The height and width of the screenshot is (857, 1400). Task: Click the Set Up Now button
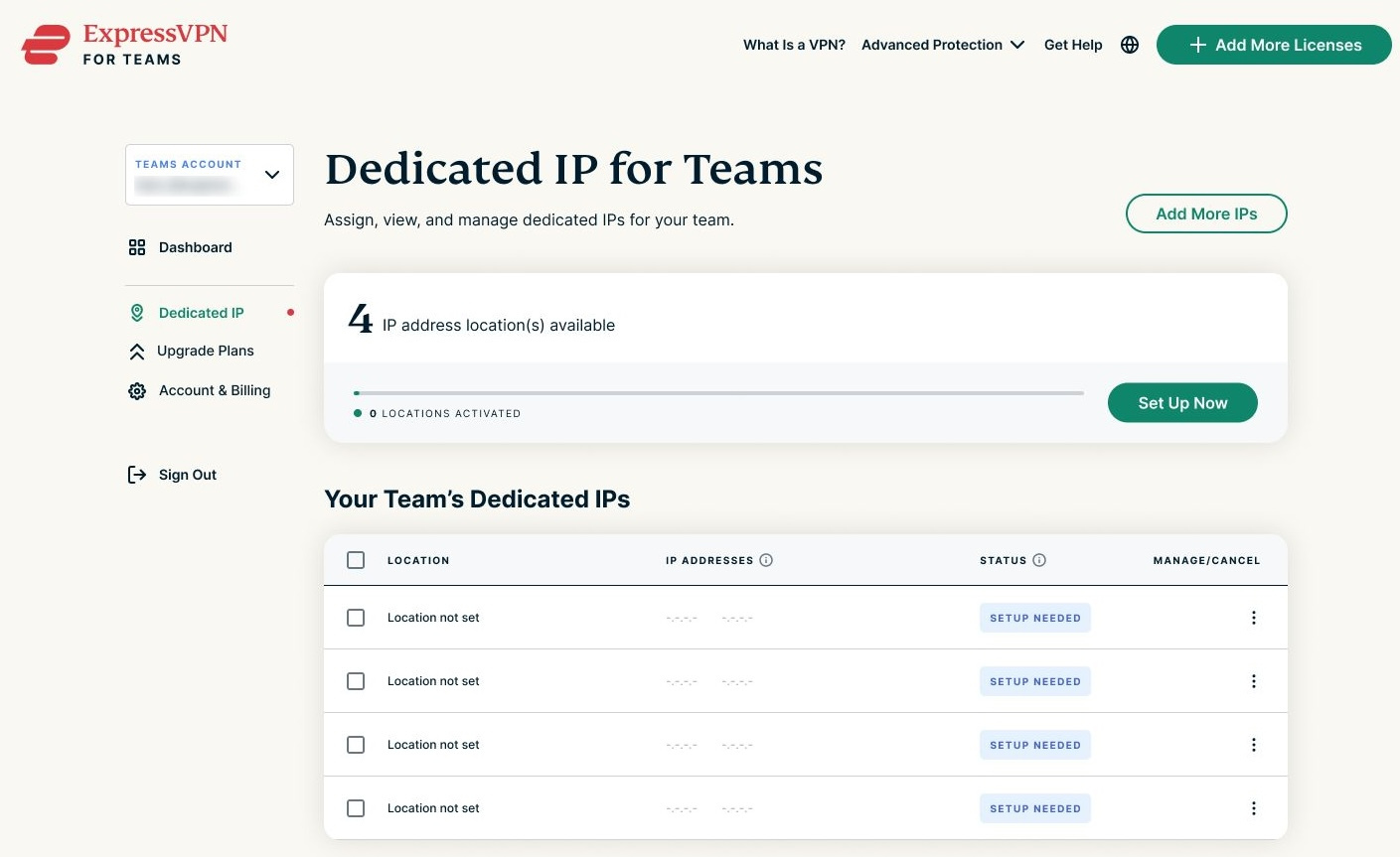pos(1182,402)
